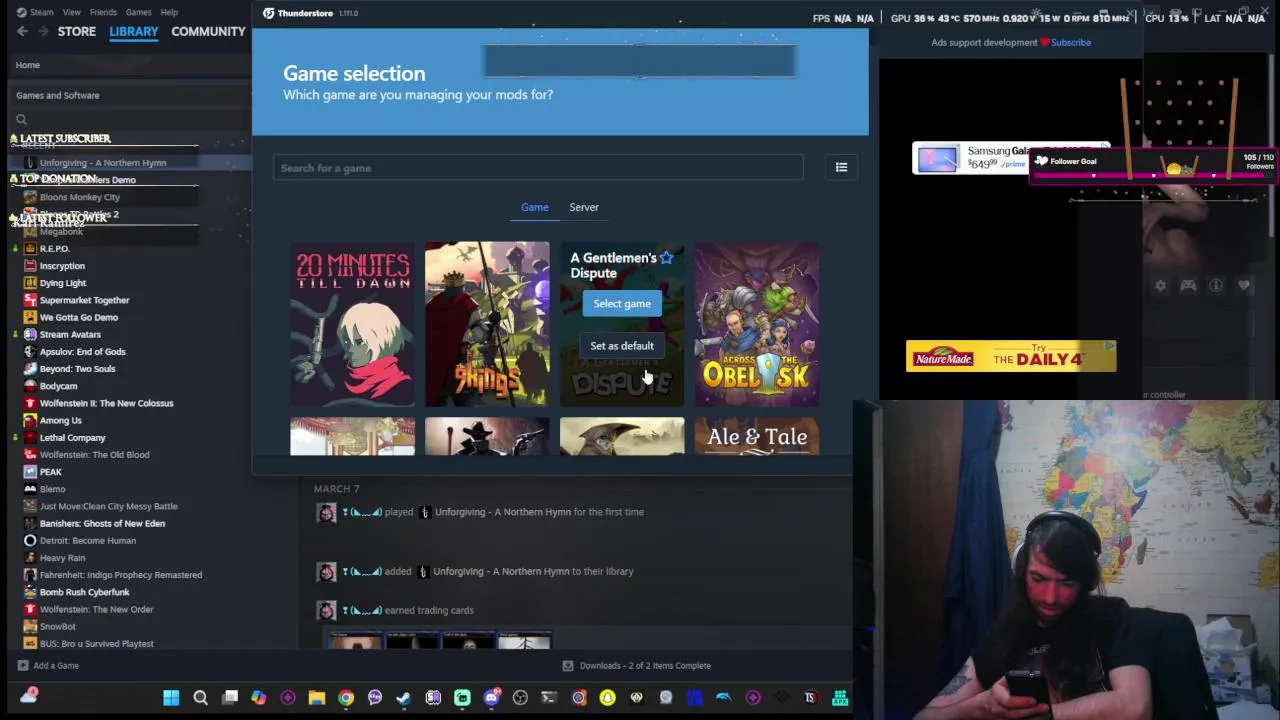Open the Windows Start menu

tap(171, 697)
